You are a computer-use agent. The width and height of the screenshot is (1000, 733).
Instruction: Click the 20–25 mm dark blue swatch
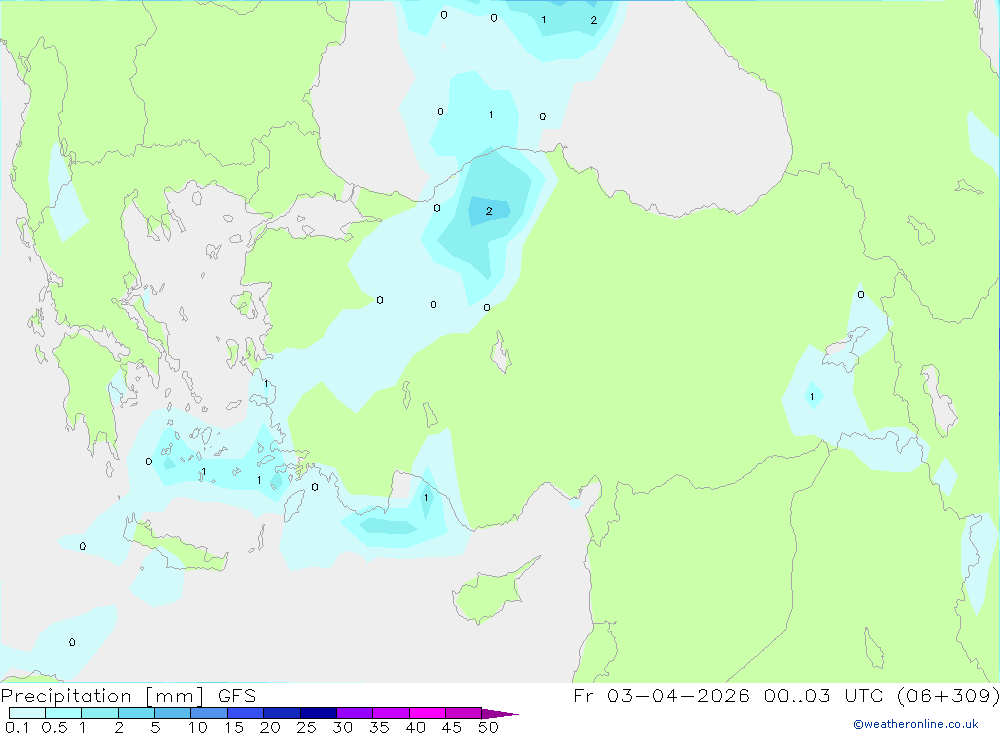pos(281,713)
